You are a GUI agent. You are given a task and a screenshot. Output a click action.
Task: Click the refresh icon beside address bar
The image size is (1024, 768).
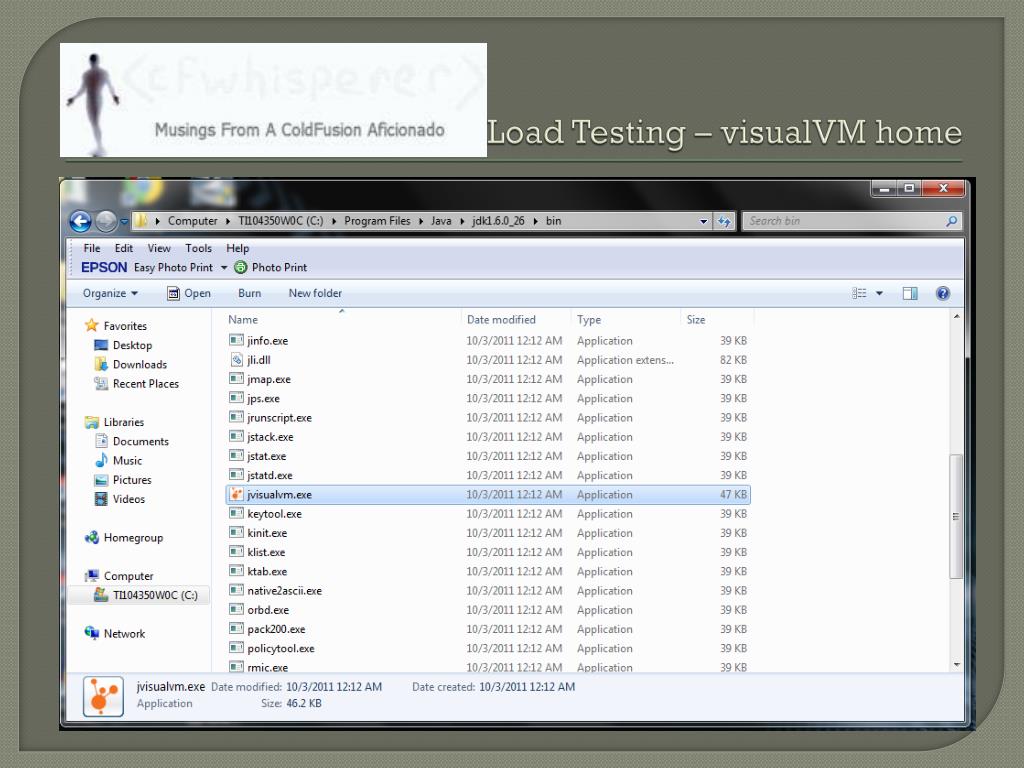(x=724, y=221)
